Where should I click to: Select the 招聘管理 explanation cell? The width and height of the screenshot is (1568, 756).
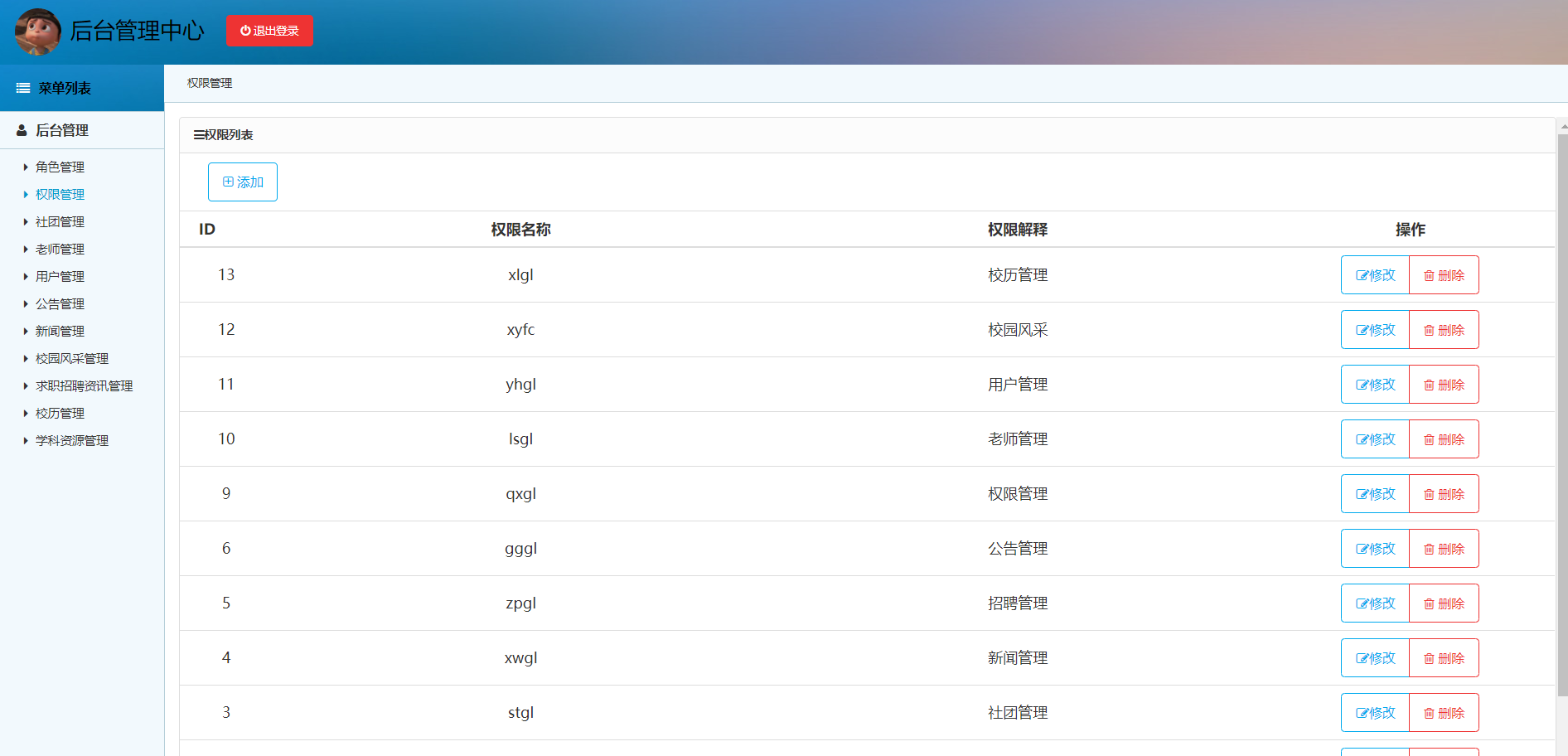(x=1018, y=603)
